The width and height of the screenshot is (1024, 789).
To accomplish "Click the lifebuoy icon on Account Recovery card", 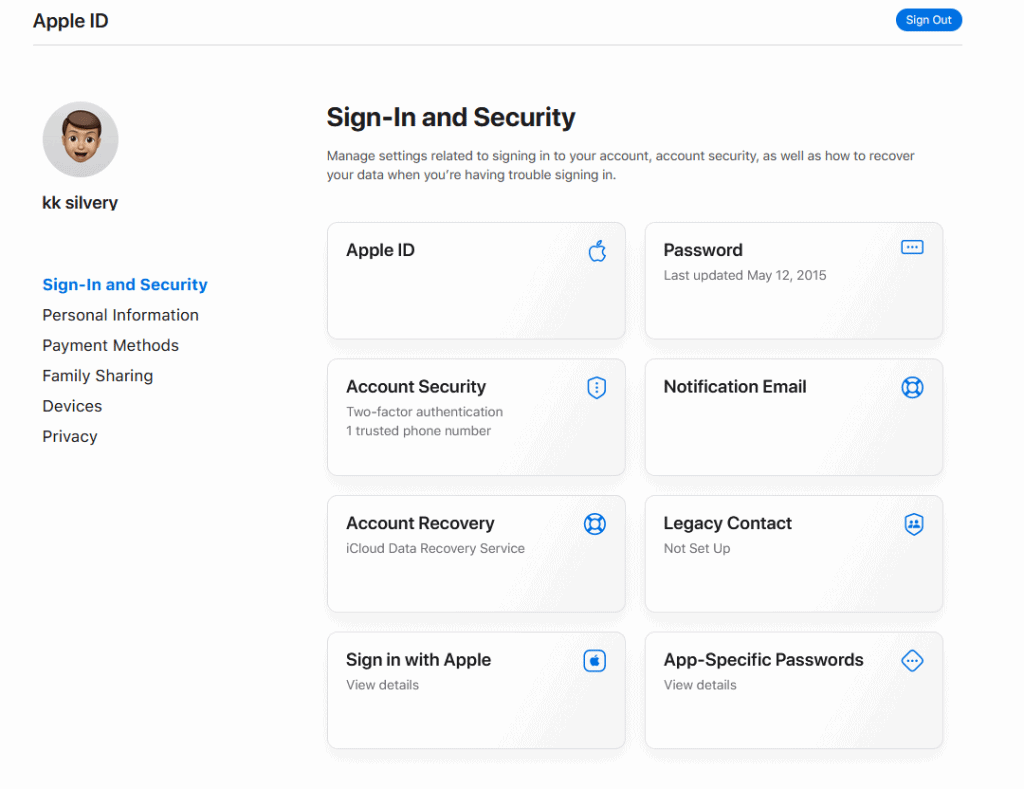I will (594, 524).
